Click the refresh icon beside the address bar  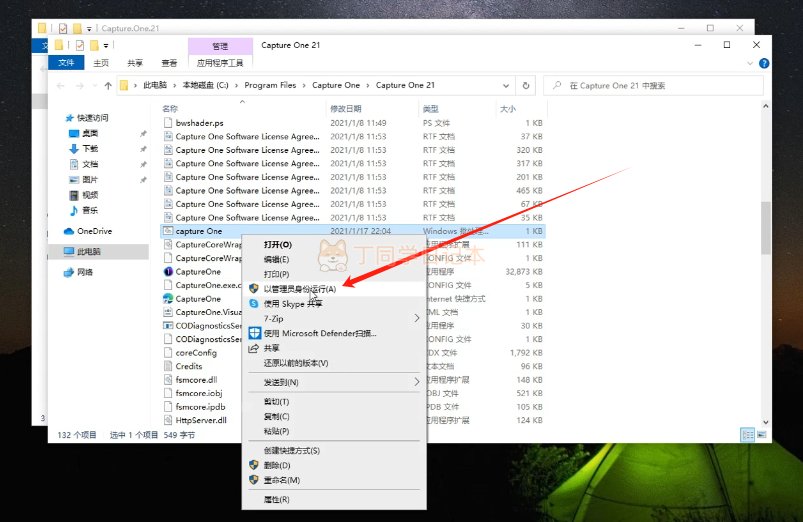click(525, 86)
